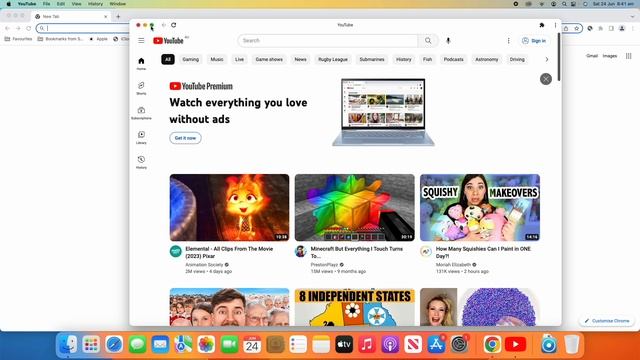Screen dimensions: 640x360
Task: Filter by the Gaming chip
Action: 191,59
